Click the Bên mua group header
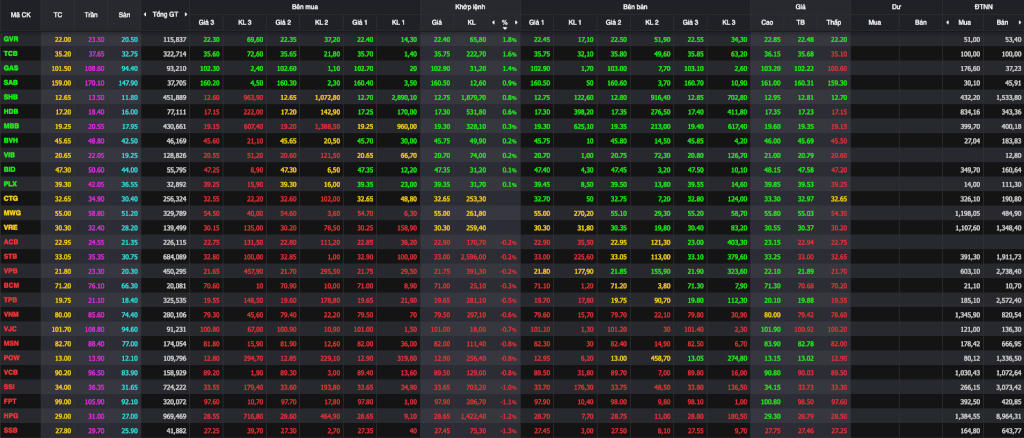The height and width of the screenshot is (438, 1024). pos(305,6)
